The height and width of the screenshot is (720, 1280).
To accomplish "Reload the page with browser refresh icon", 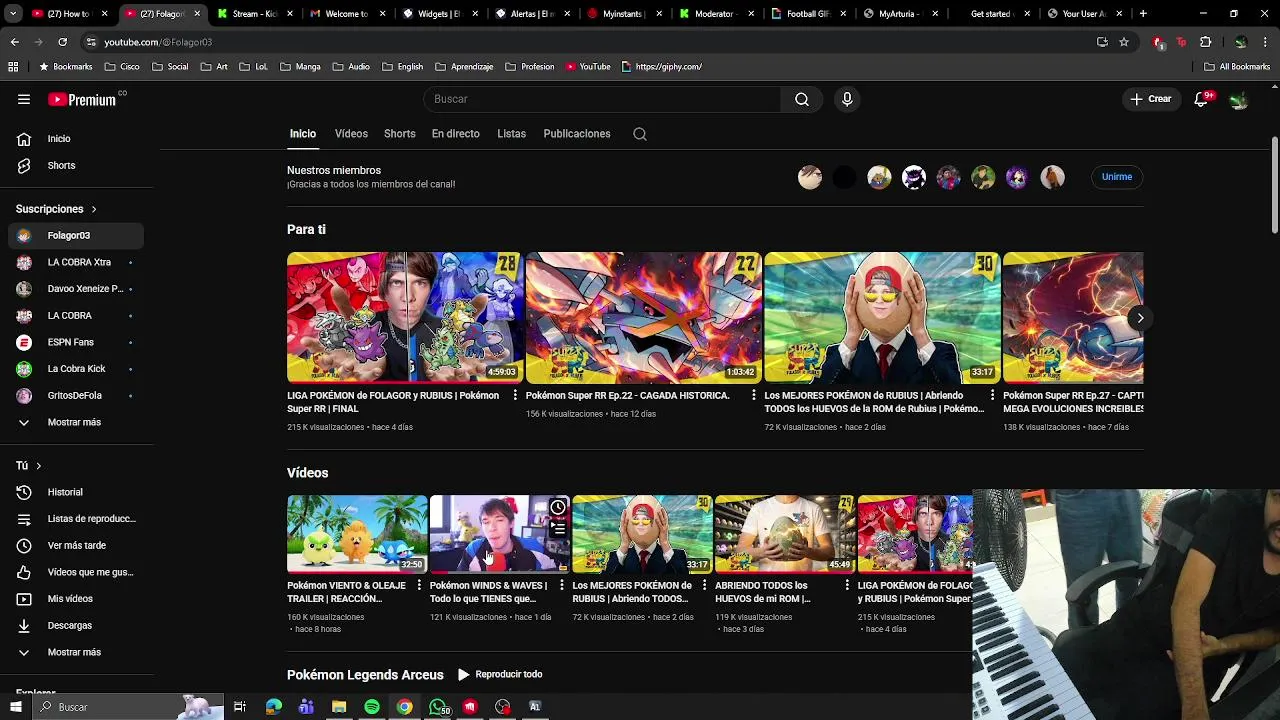I will [62, 42].
